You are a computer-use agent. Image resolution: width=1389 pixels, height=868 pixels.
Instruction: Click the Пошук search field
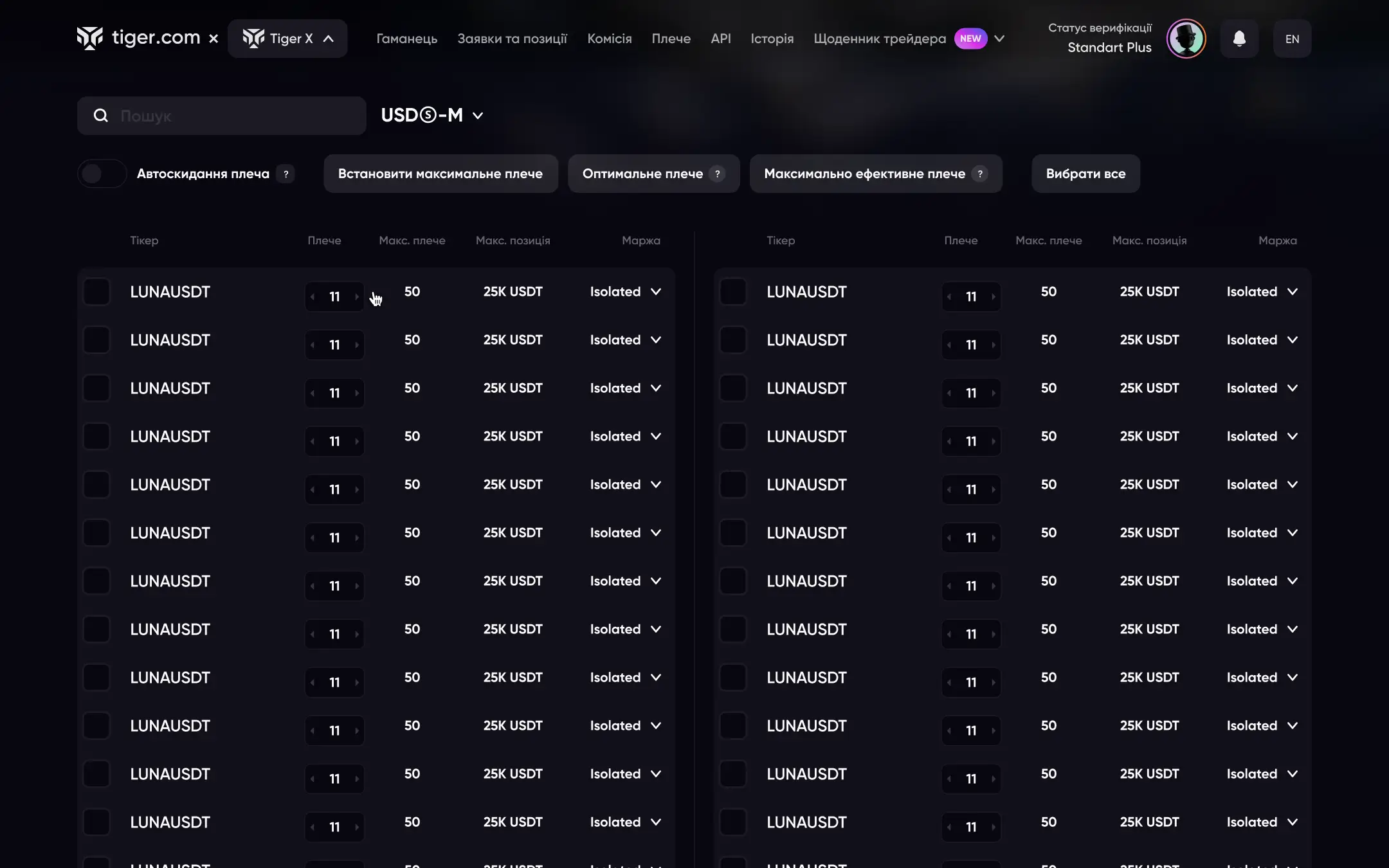(x=238, y=116)
